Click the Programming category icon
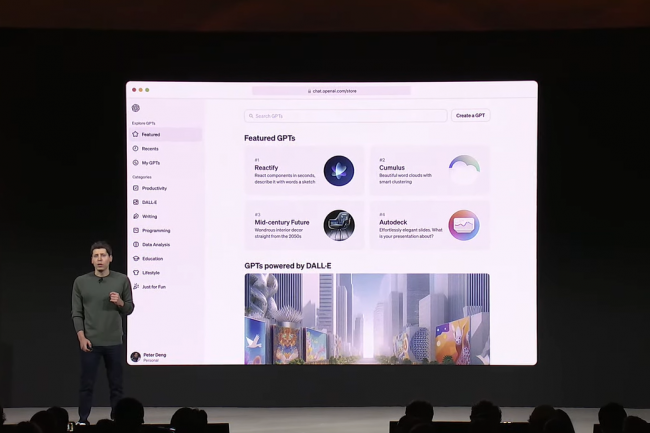The image size is (650, 433). pyautogui.click(x=136, y=230)
